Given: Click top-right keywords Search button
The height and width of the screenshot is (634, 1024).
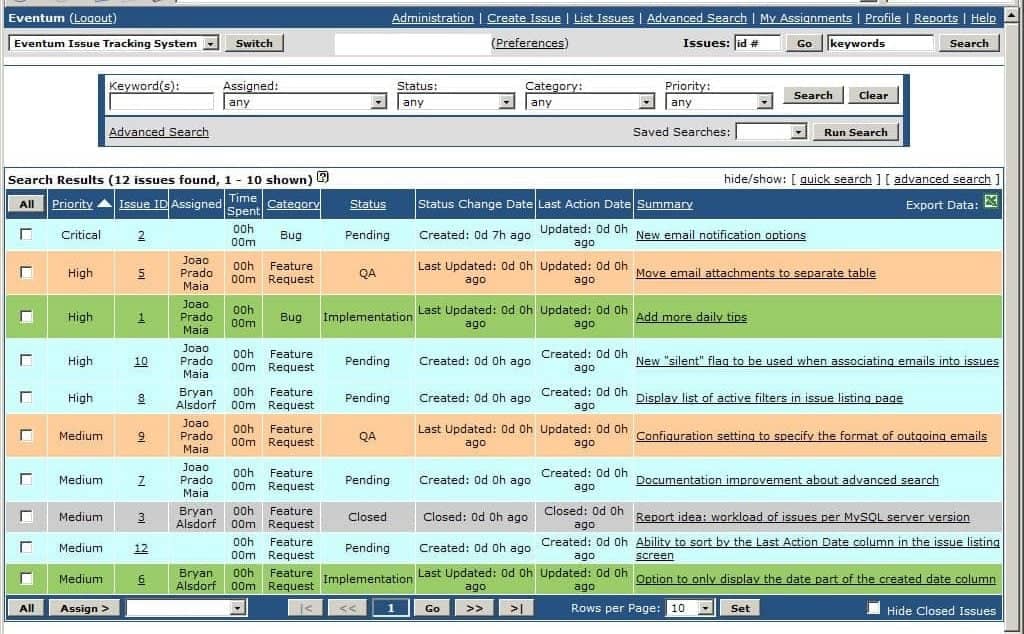Looking at the screenshot, I should tap(969, 43).
